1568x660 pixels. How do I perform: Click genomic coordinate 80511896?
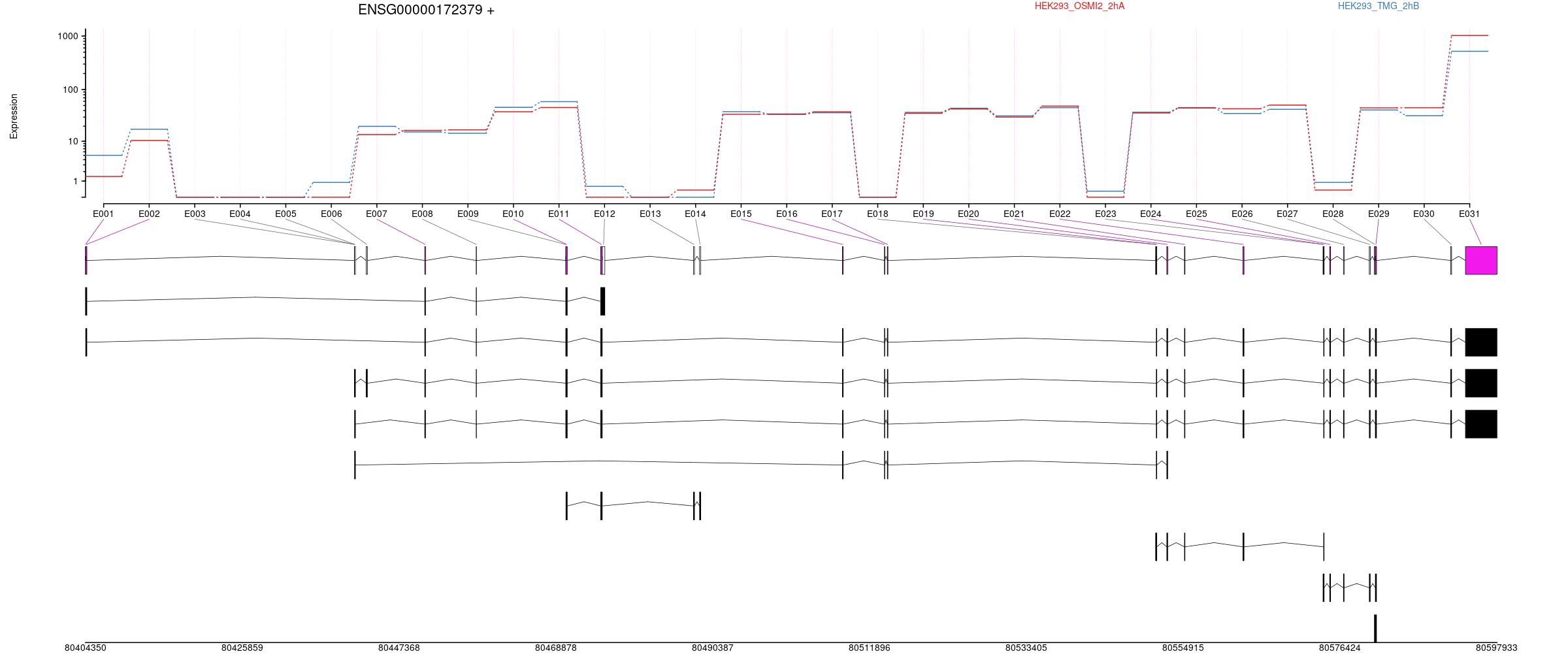pos(869,648)
